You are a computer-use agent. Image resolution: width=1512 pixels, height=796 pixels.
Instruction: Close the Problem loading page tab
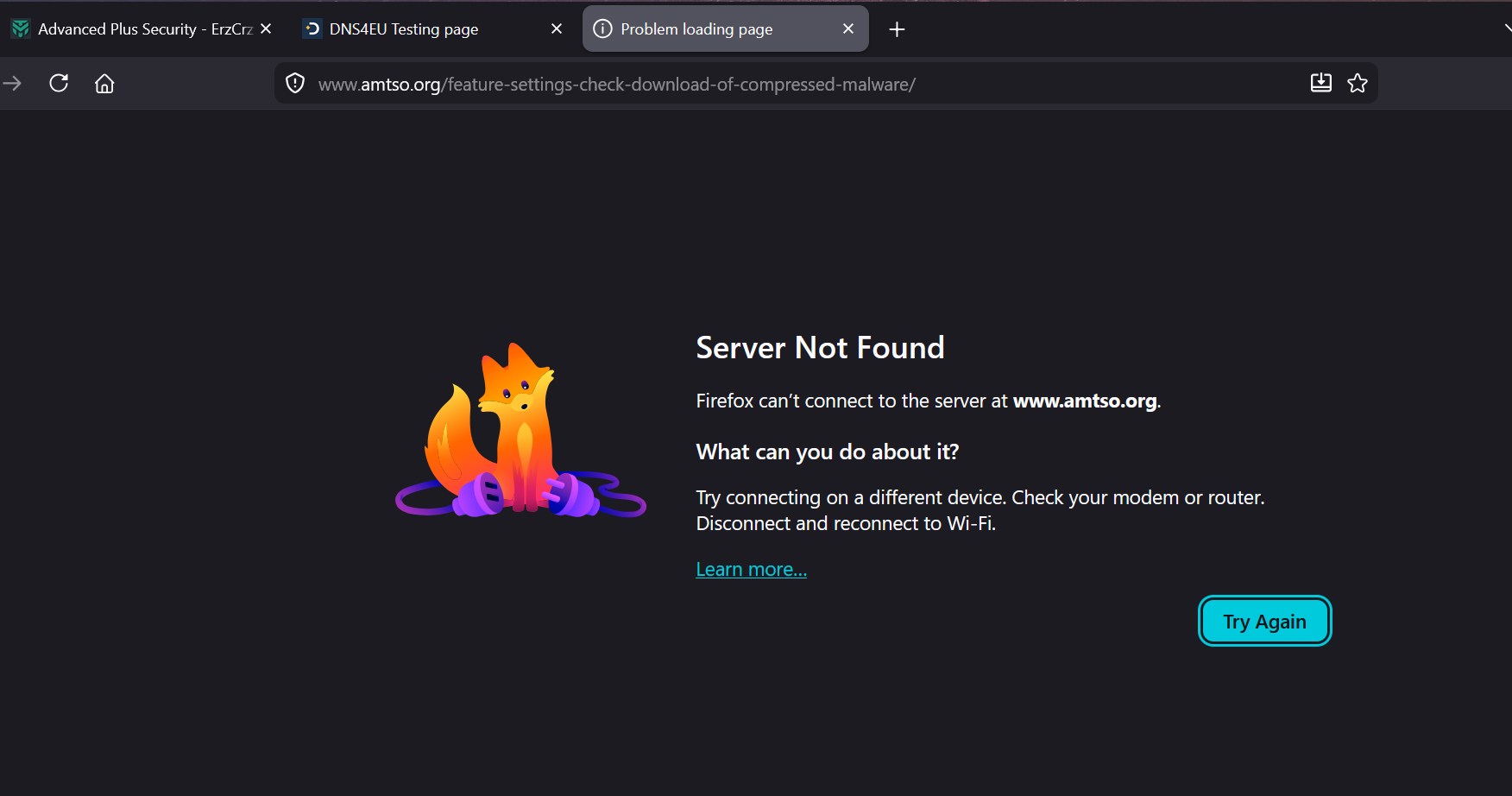coord(848,28)
